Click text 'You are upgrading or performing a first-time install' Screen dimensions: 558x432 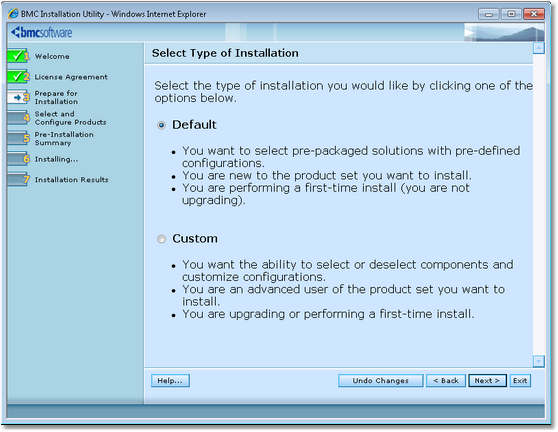pyautogui.click(x=328, y=314)
